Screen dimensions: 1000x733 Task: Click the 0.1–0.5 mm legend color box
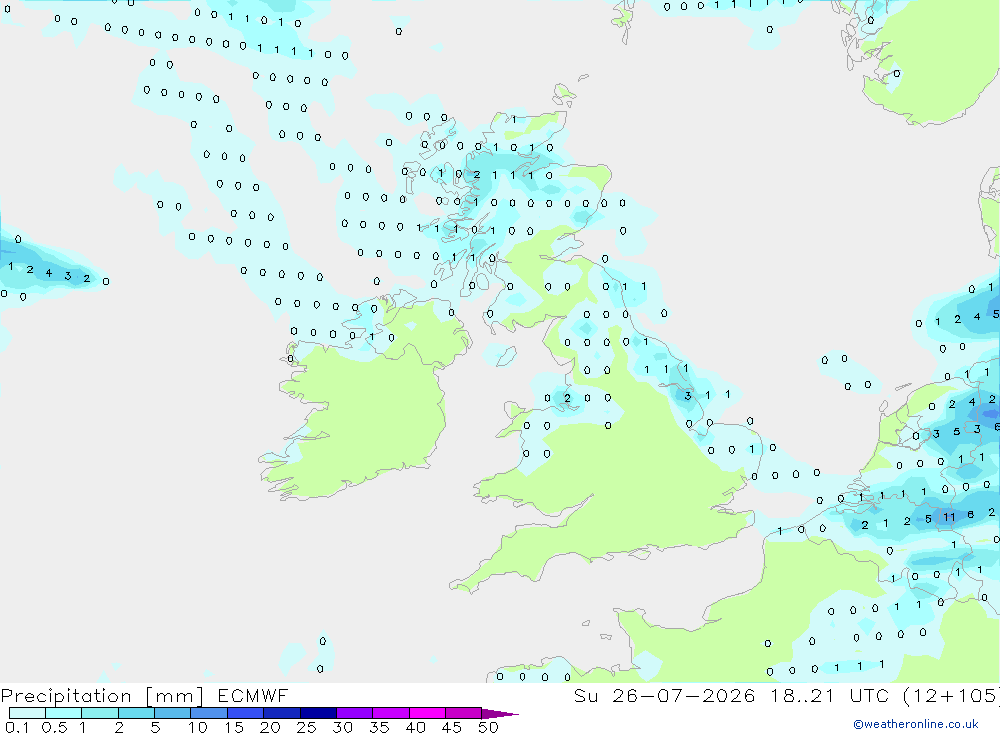click(27, 713)
